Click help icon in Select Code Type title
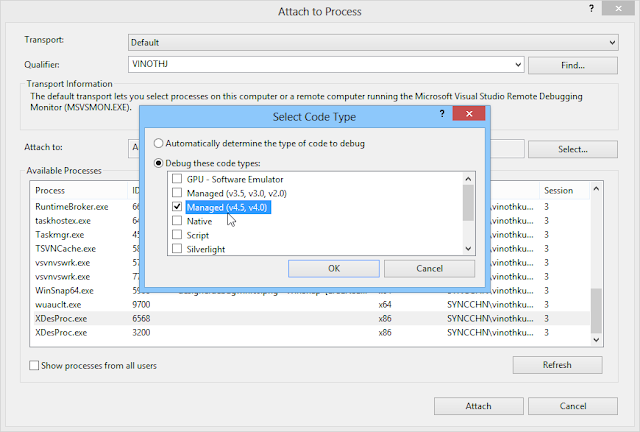 (442, 114)
